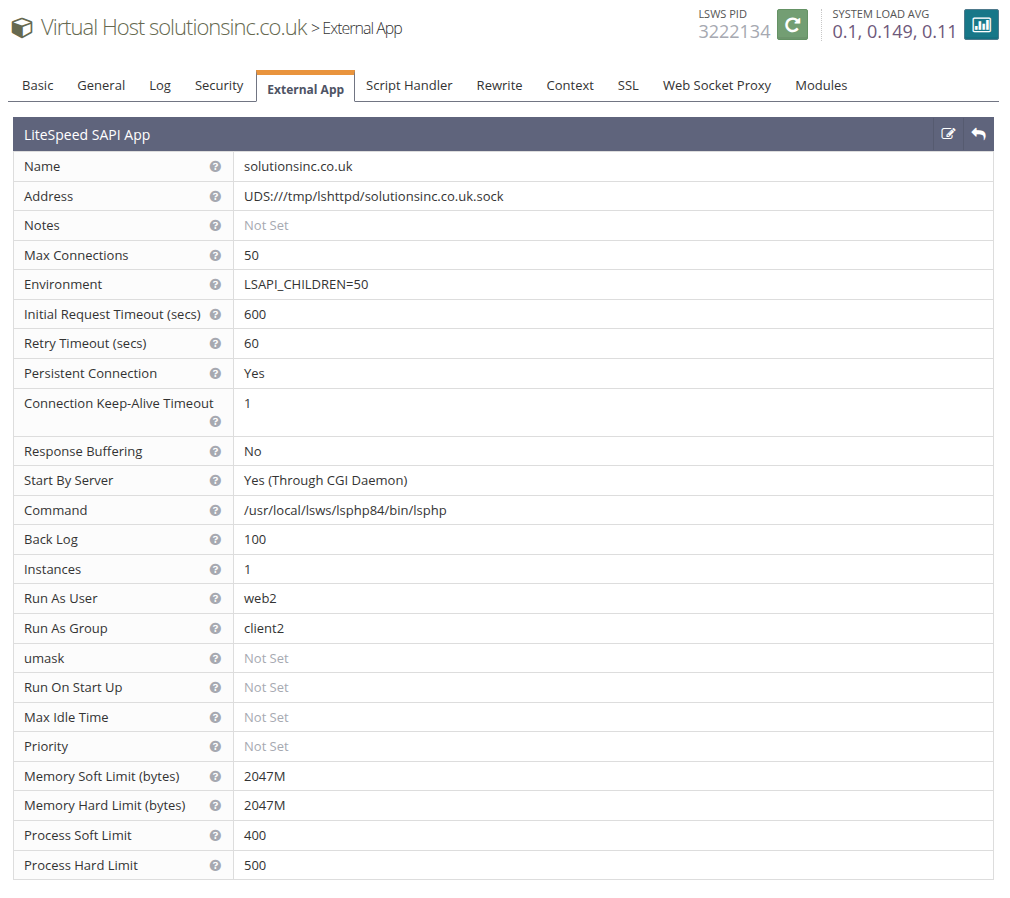This screenshot has height=898, width=1010.
Task: Click the Initial Request Timeout value 600
Action: click(255, 314)
